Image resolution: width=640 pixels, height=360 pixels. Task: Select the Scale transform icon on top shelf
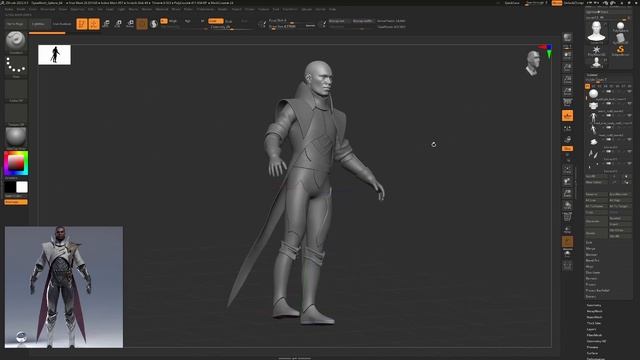(118, 24)
